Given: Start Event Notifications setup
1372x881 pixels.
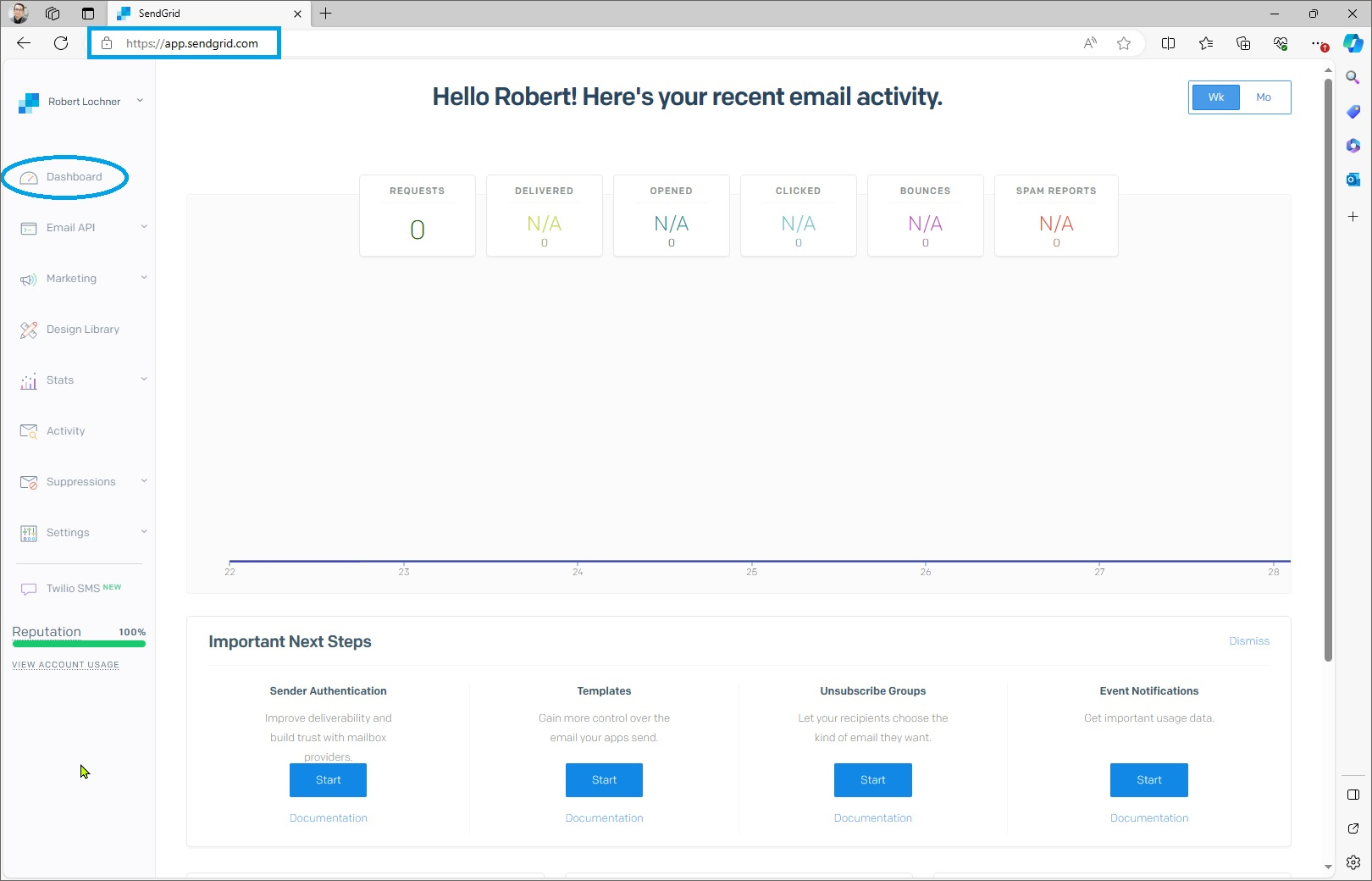Looking at the screenshot, I should [1149, 780].
